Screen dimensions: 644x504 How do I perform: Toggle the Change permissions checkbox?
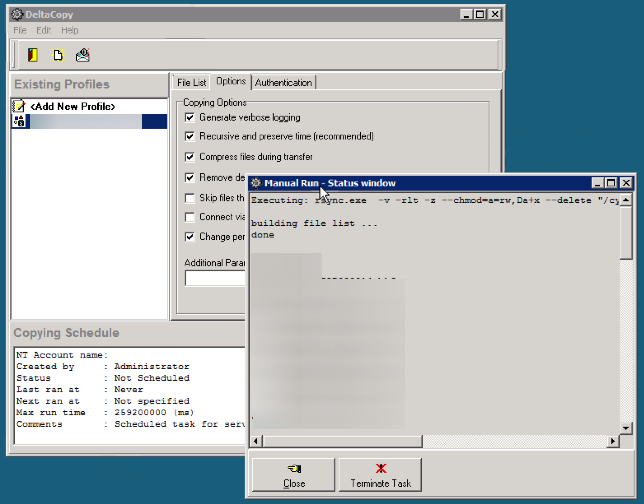point(190,237)
